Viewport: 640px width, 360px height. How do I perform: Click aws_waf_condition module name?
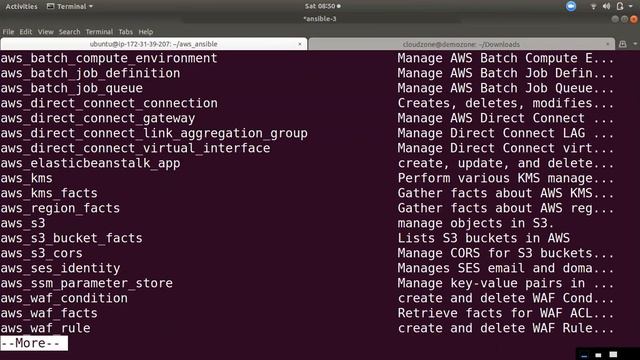(x=64, y=298)
